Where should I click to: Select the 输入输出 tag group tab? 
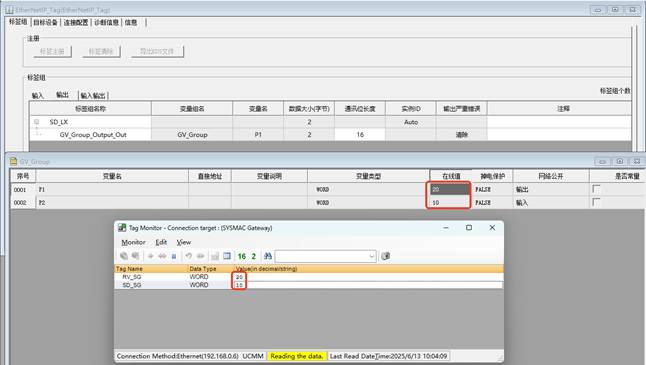93,96
